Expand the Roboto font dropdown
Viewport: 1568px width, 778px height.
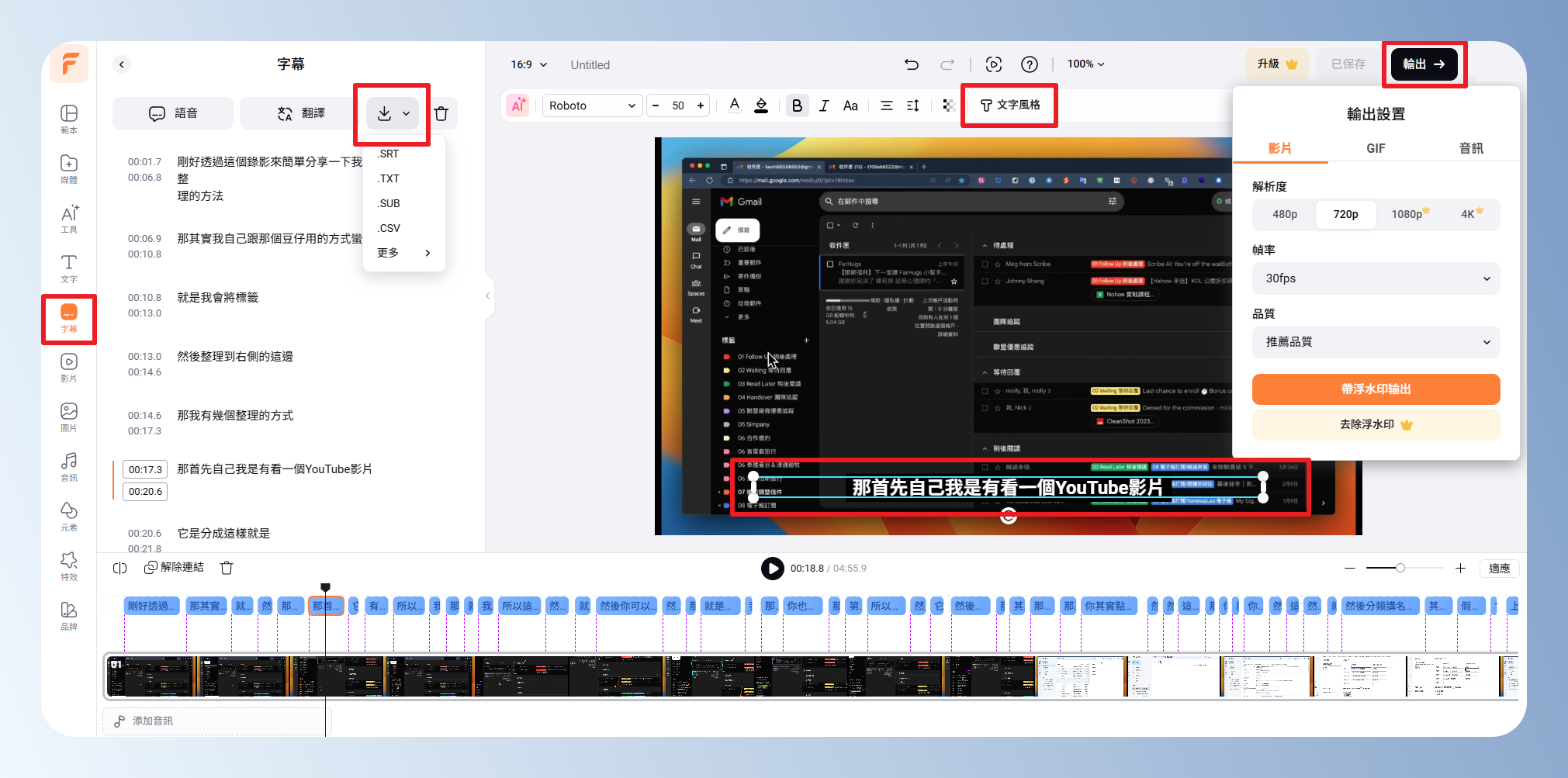[x=592, y=105]
